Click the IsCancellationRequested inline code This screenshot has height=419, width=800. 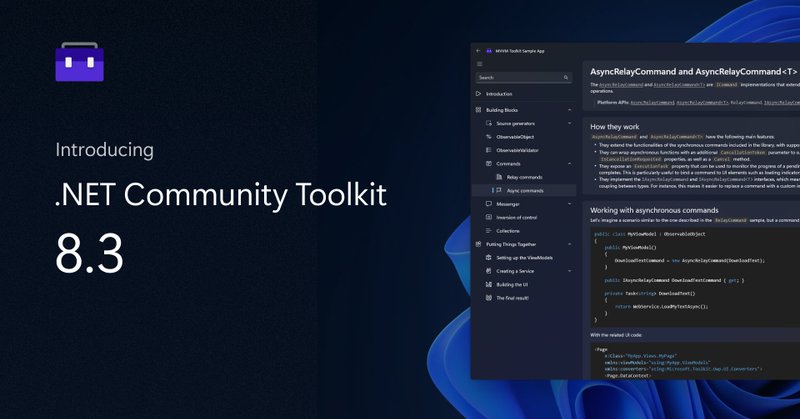tap(631, 159)
